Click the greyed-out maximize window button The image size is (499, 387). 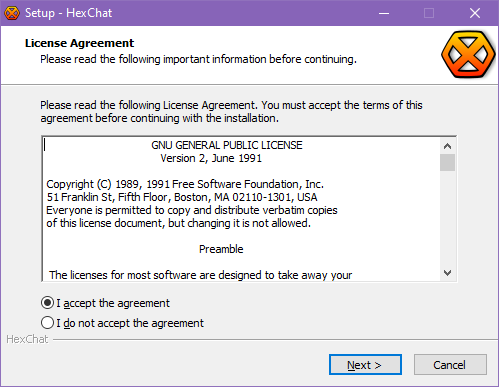(x=429, y=13)
